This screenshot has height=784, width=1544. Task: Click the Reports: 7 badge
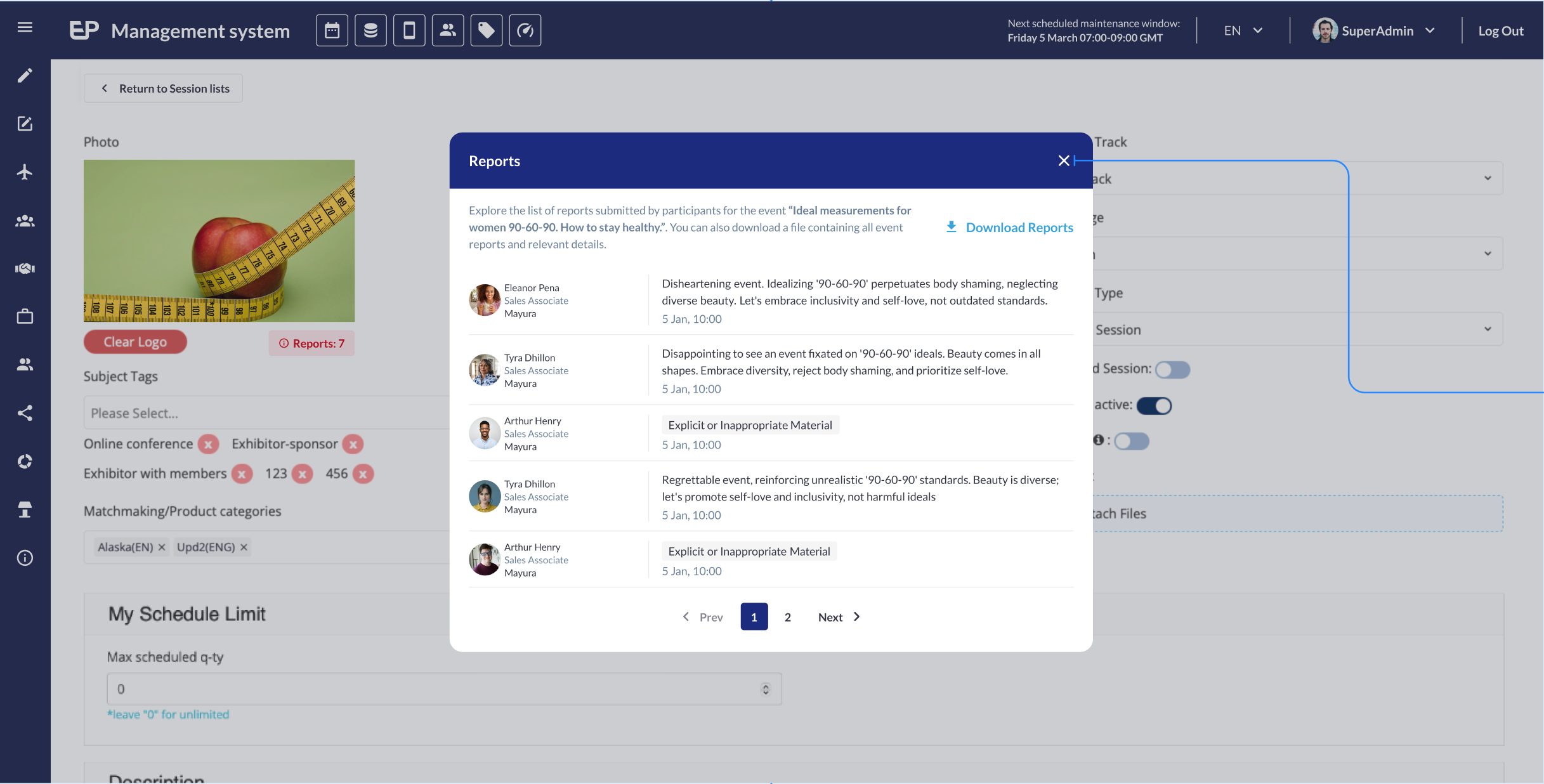pyautogui.click(x=311, y=343)
